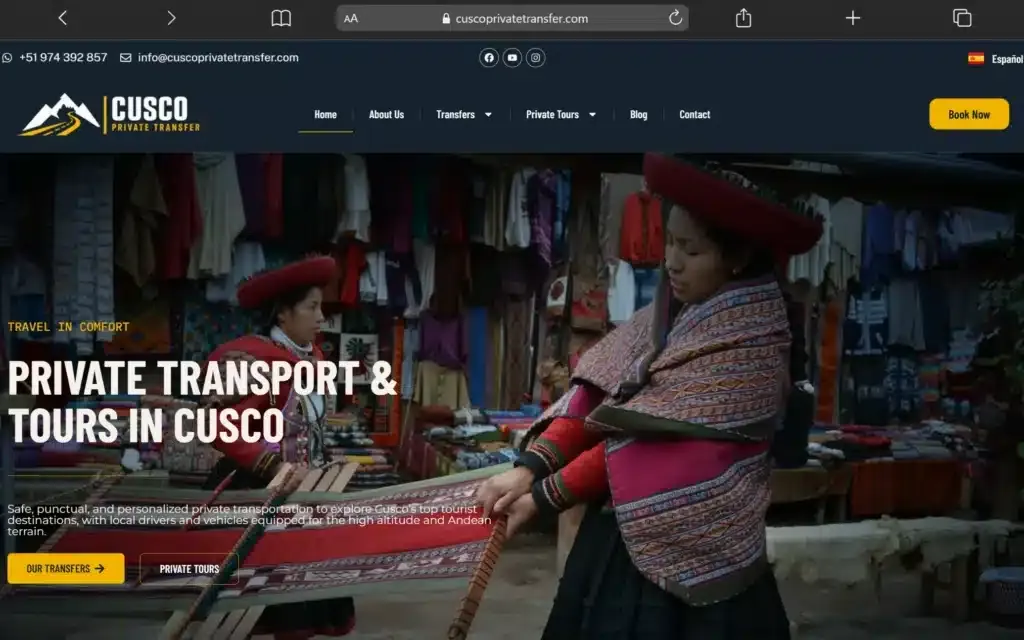Click the Cusco Private Transfer logo
1024x640 pixels.
pyautogui.click(x=110, y=114)
